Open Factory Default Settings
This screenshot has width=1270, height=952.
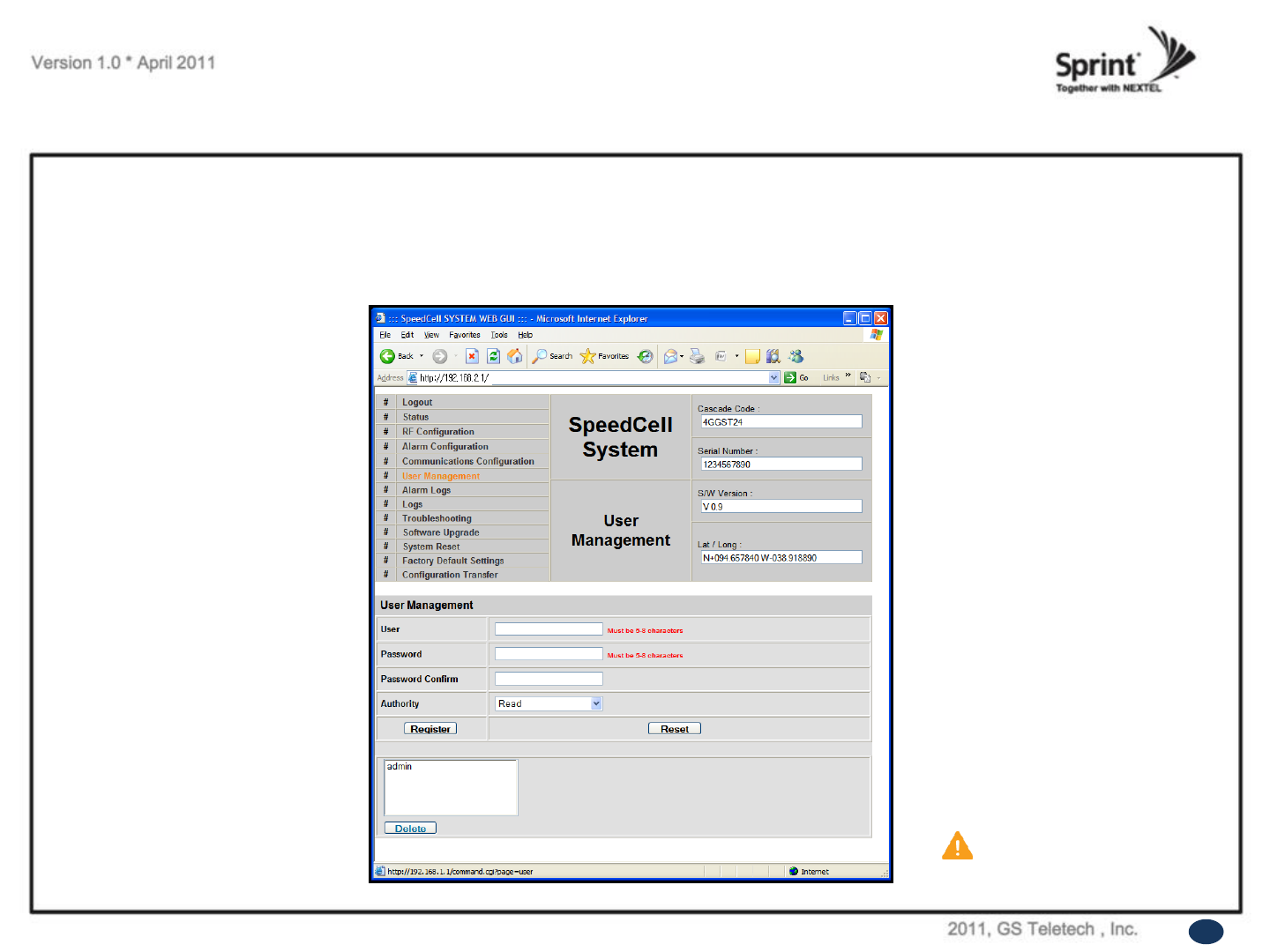453,561
